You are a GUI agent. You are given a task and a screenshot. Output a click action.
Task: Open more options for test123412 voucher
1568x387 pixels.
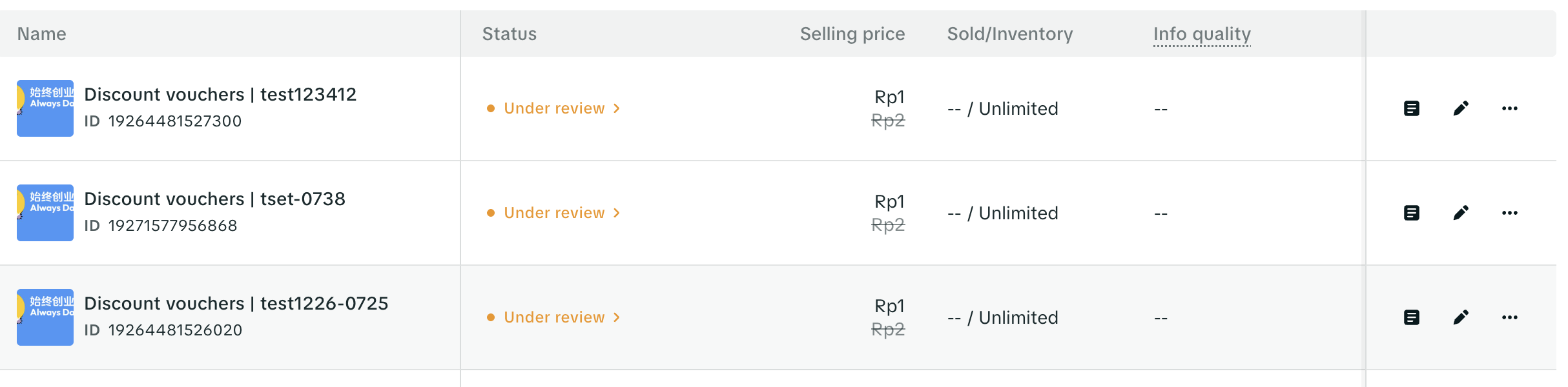click(x=1510, y=108)
